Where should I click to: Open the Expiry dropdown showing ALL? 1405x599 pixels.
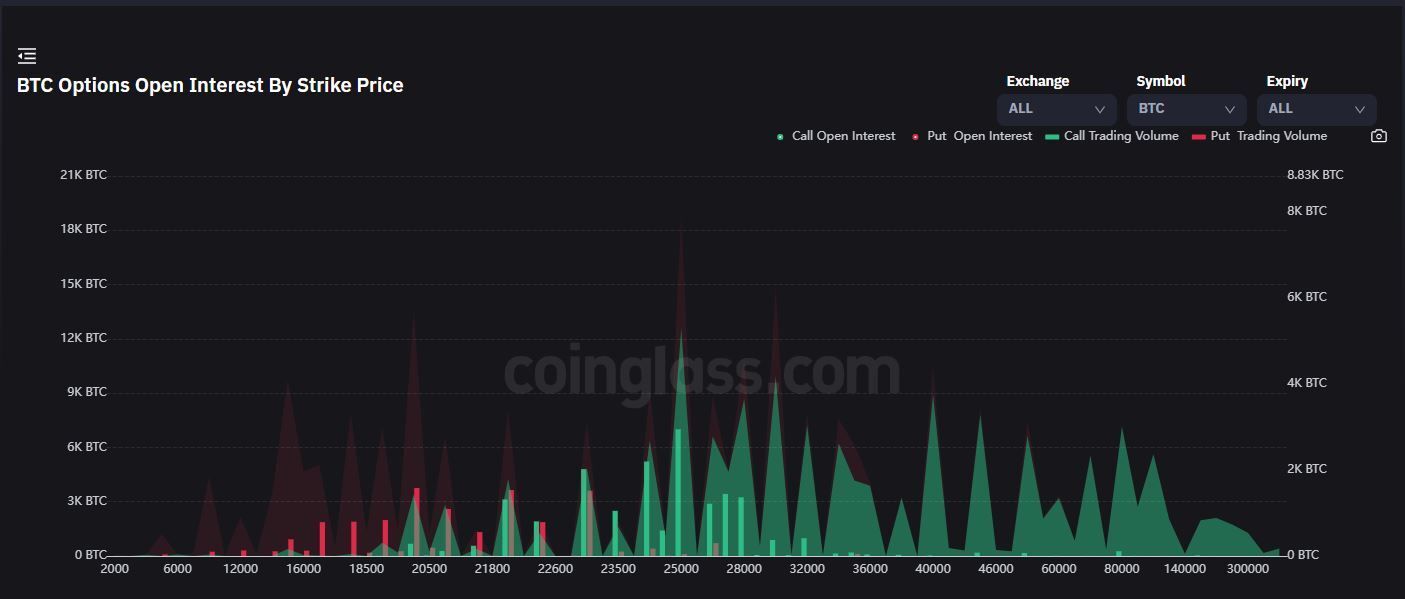point(1316,109)
